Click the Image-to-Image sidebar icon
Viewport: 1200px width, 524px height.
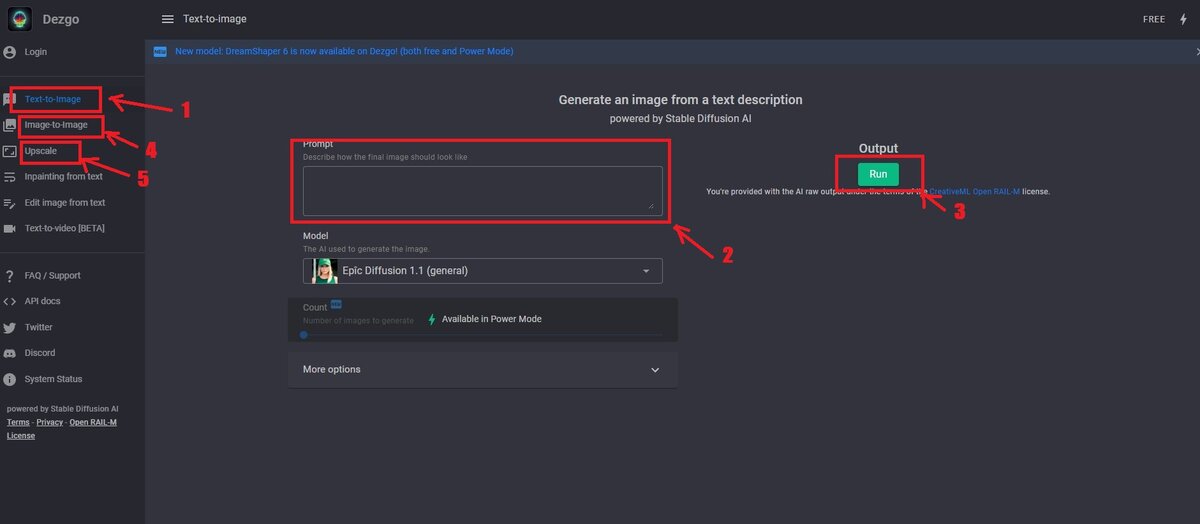10,125
